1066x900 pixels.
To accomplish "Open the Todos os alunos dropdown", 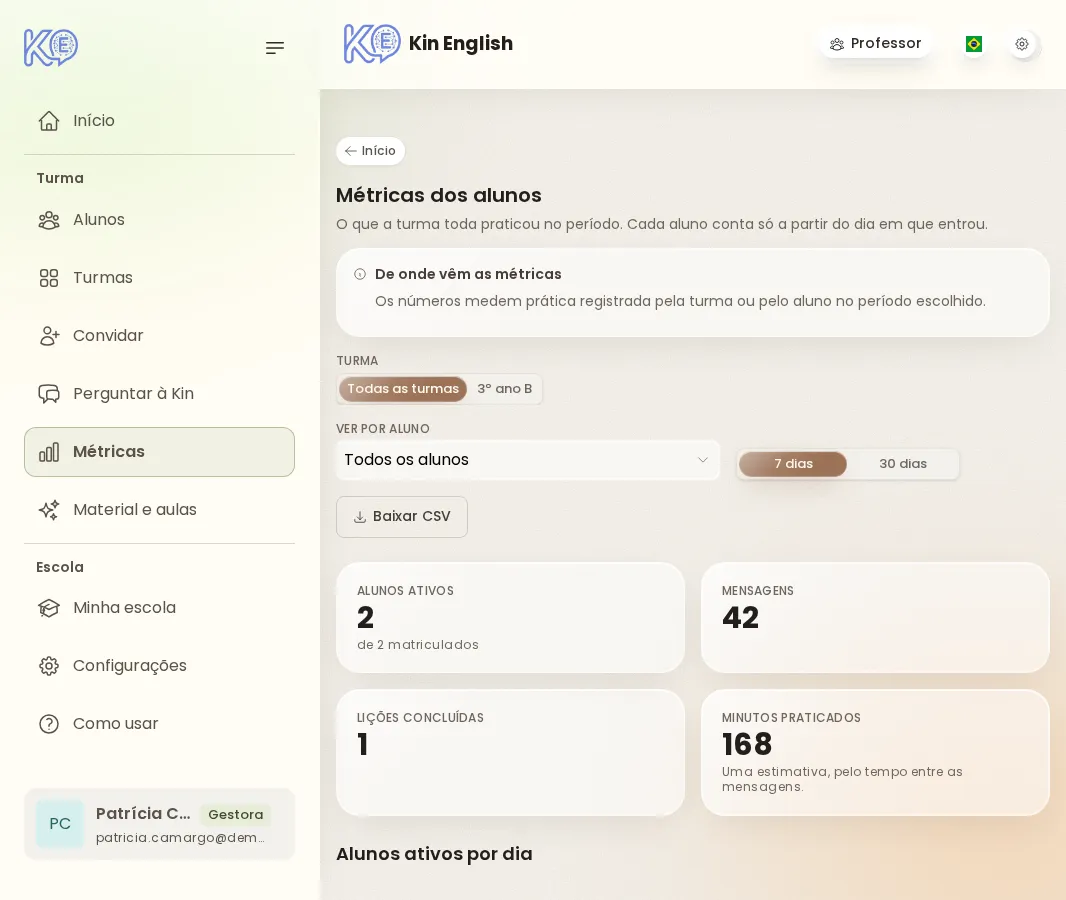I will pos(528,460).
